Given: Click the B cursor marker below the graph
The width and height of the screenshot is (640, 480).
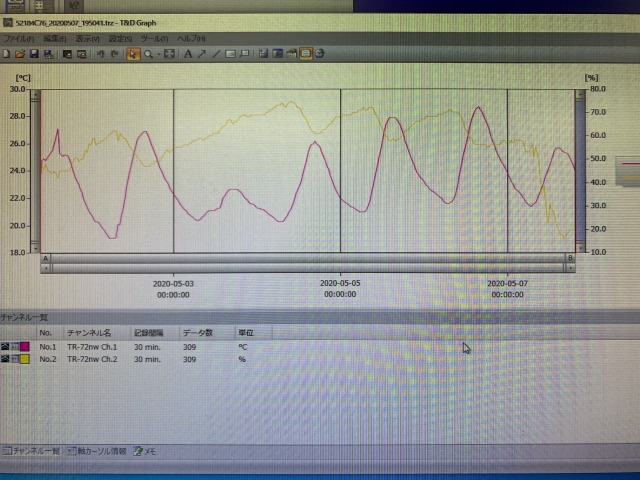Looking at the screenshot, I should (570, 258).
